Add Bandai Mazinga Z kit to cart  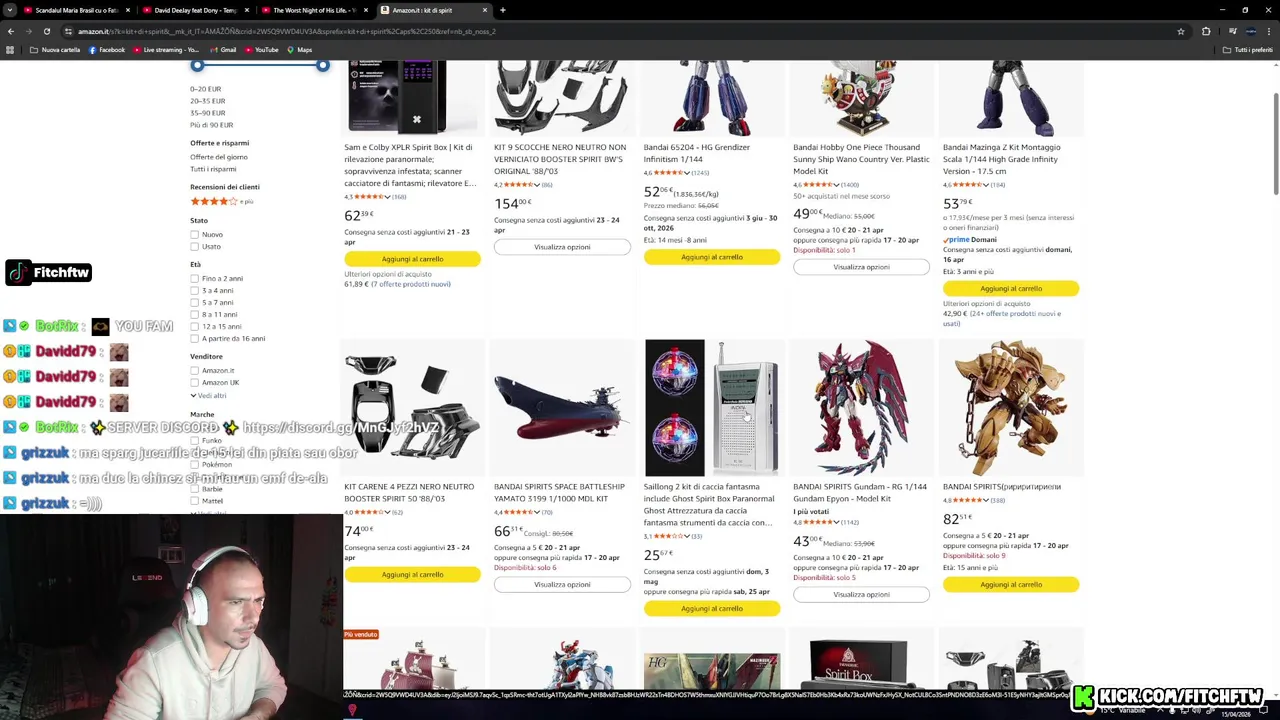coord(1011,288)
